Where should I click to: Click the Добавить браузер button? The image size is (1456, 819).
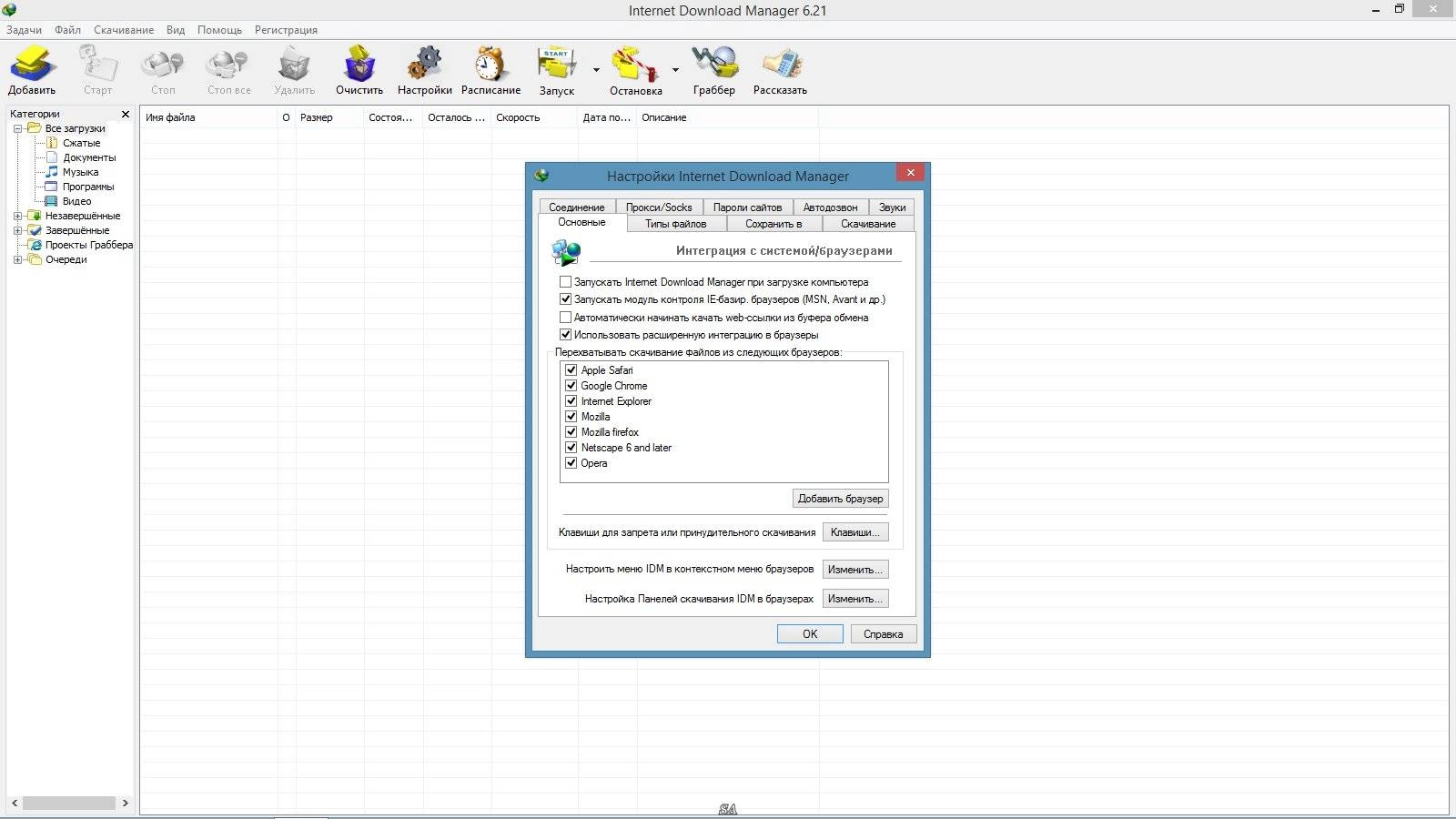[840, 499]
